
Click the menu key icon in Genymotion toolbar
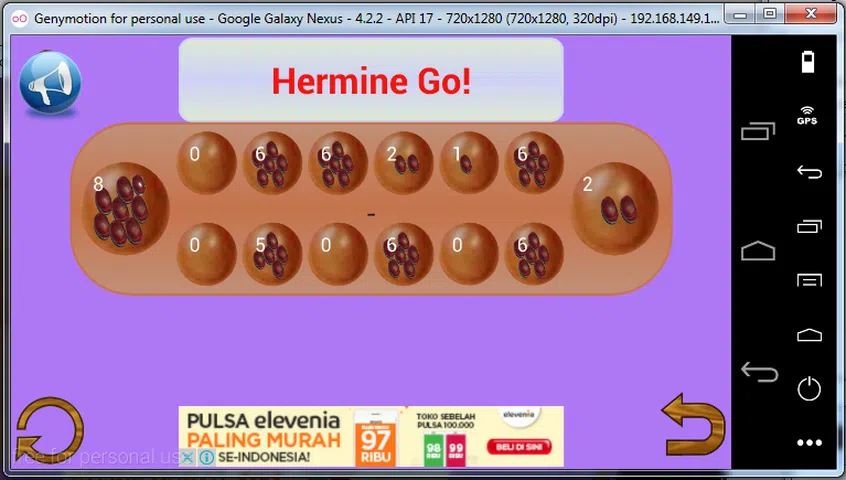808,280
